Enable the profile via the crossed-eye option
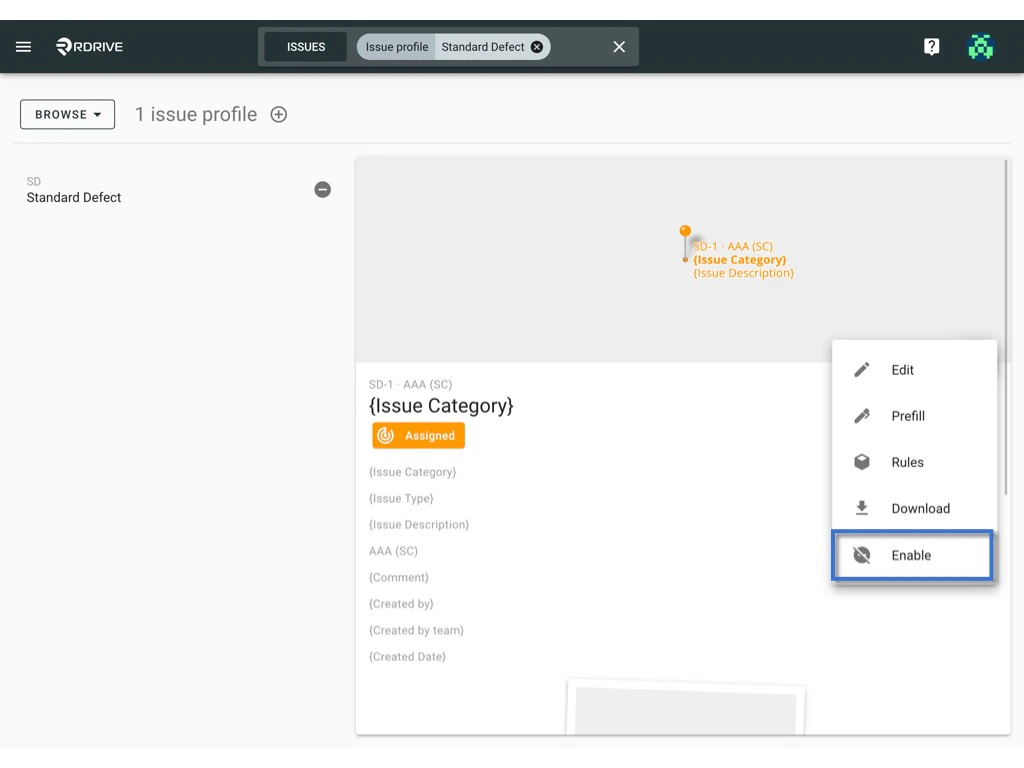This screenshot has height=768, width=1024. 911,555
